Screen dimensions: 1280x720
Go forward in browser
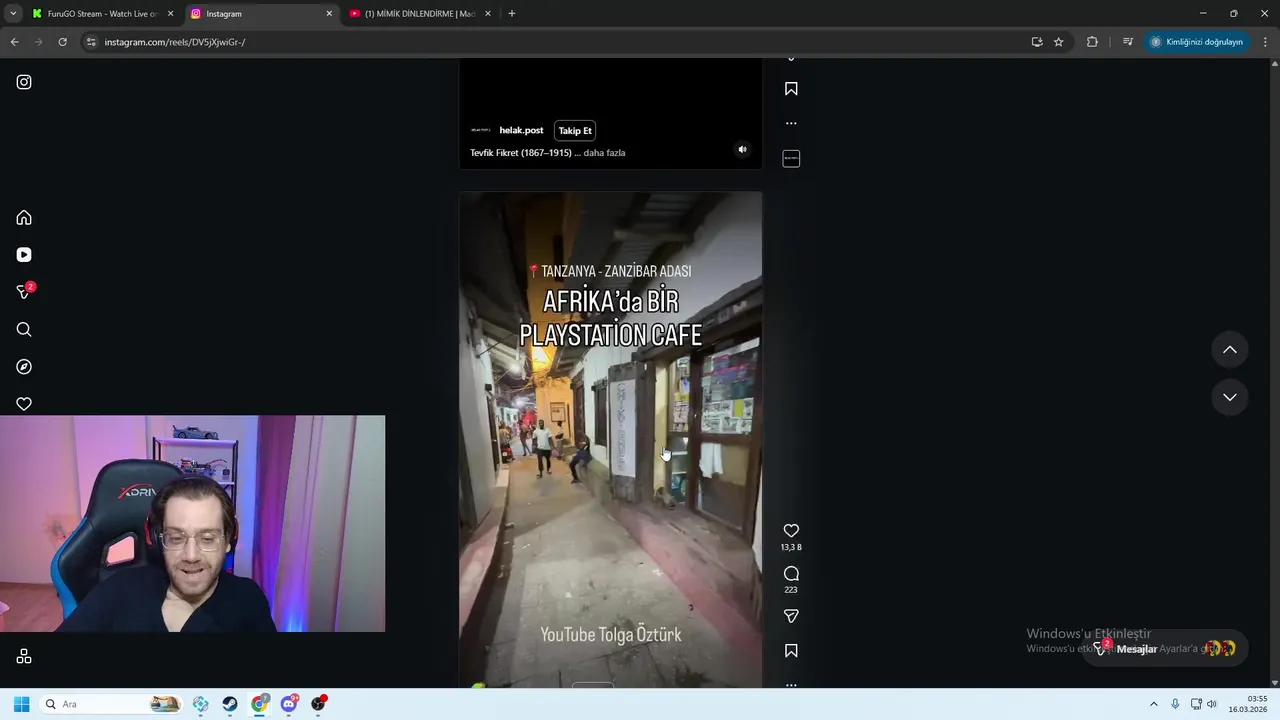(x=38, y=42)
